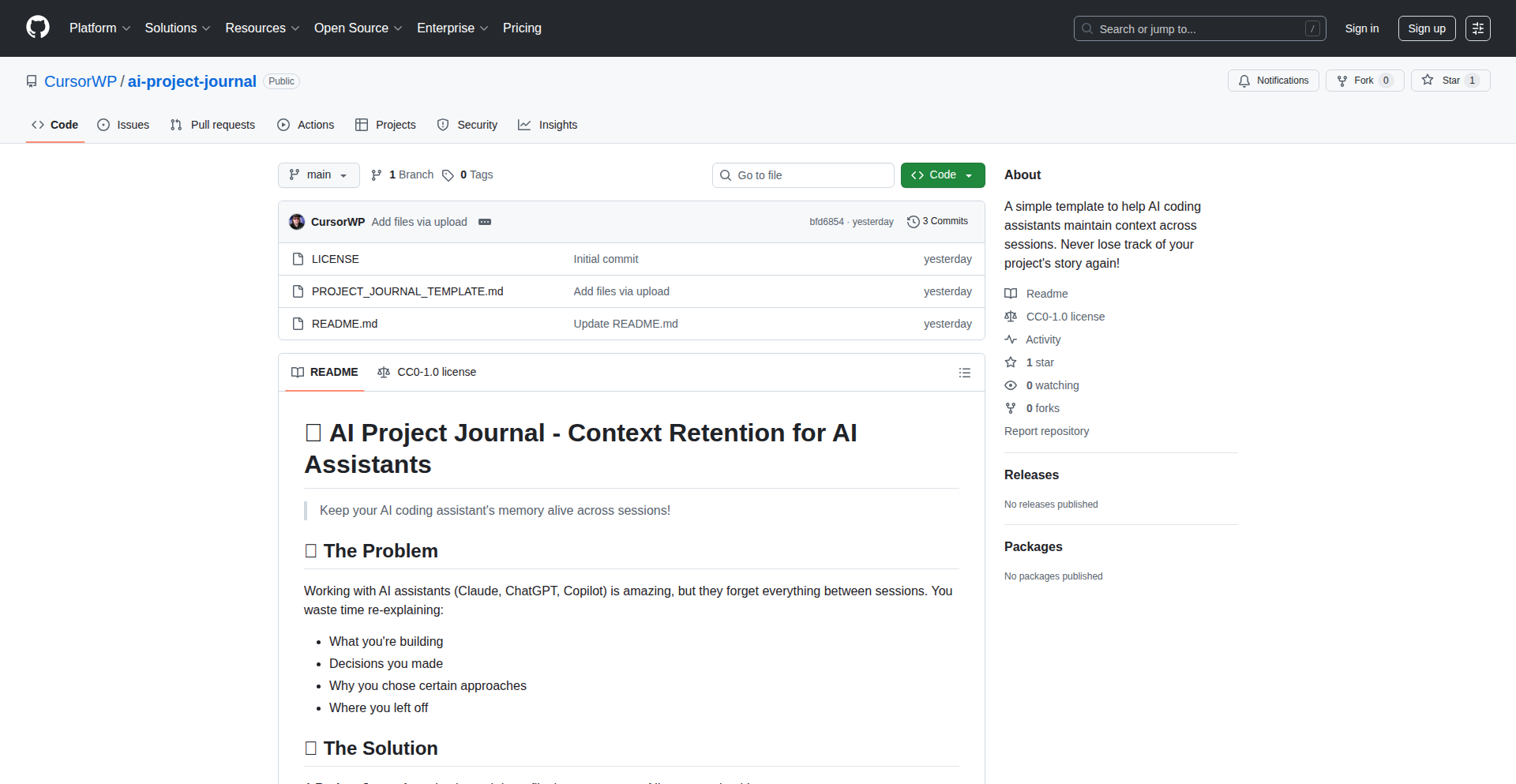1516x784 pixels.
Task: Click the Activity pulse icon in sidebar
Action: 1011,339
